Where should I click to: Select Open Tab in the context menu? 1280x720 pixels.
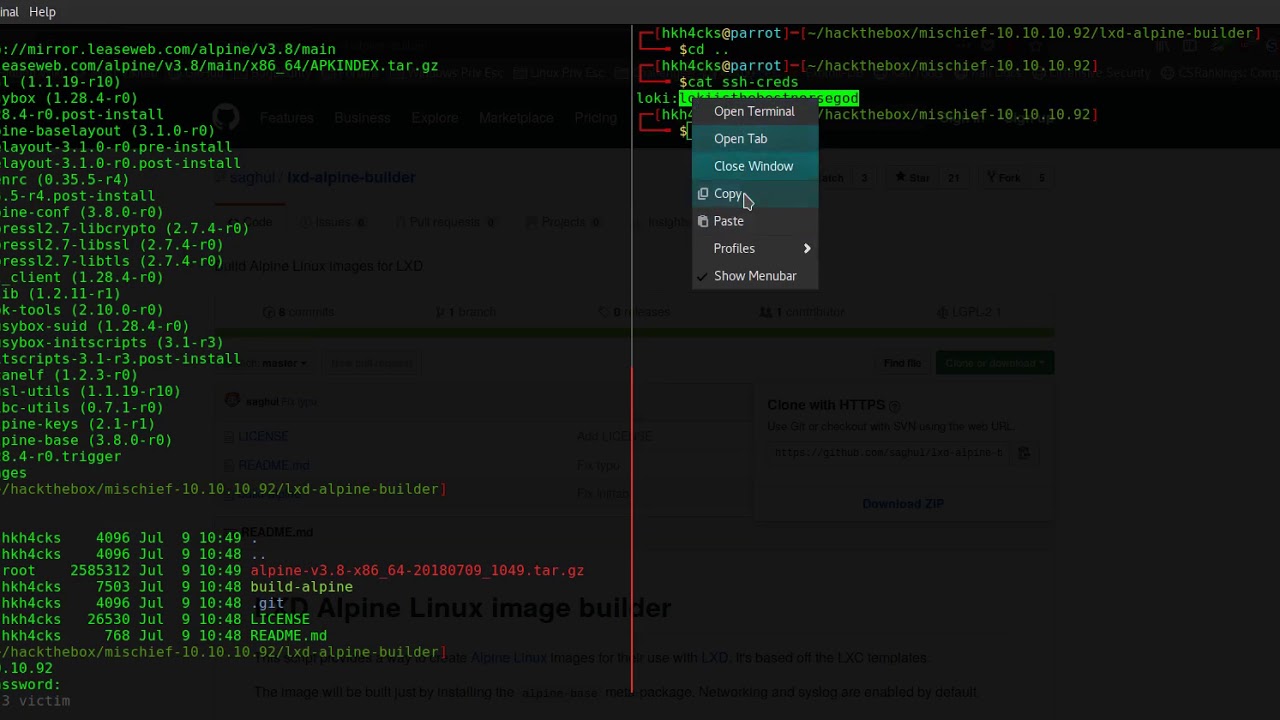[740, 139]
